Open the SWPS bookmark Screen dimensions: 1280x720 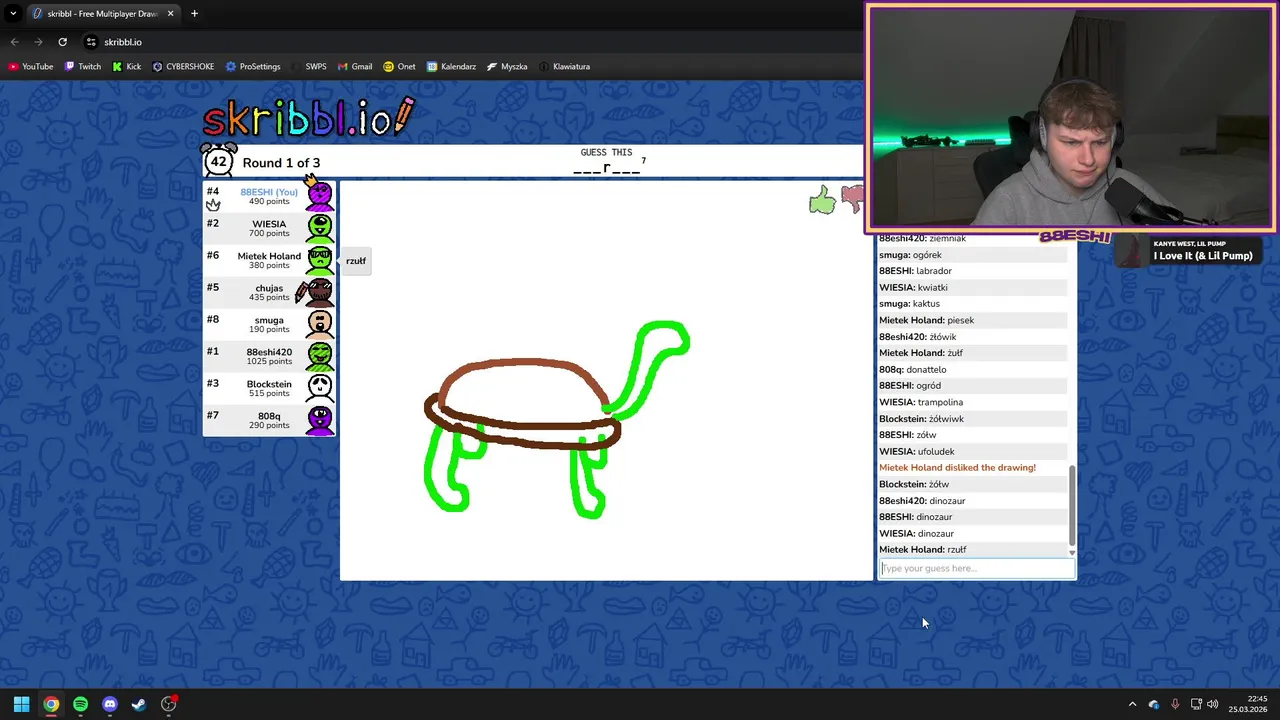pyautogui.click(x=309, y=67)
